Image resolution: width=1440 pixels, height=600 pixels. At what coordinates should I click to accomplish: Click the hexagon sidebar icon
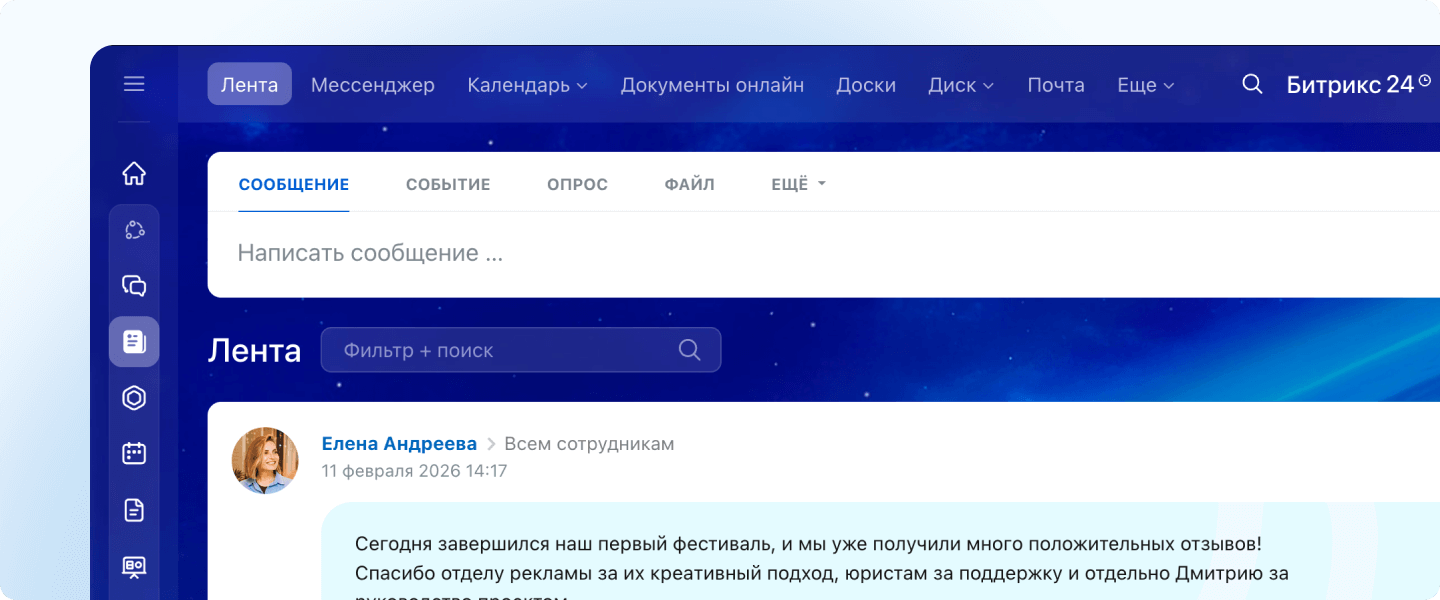134,398
